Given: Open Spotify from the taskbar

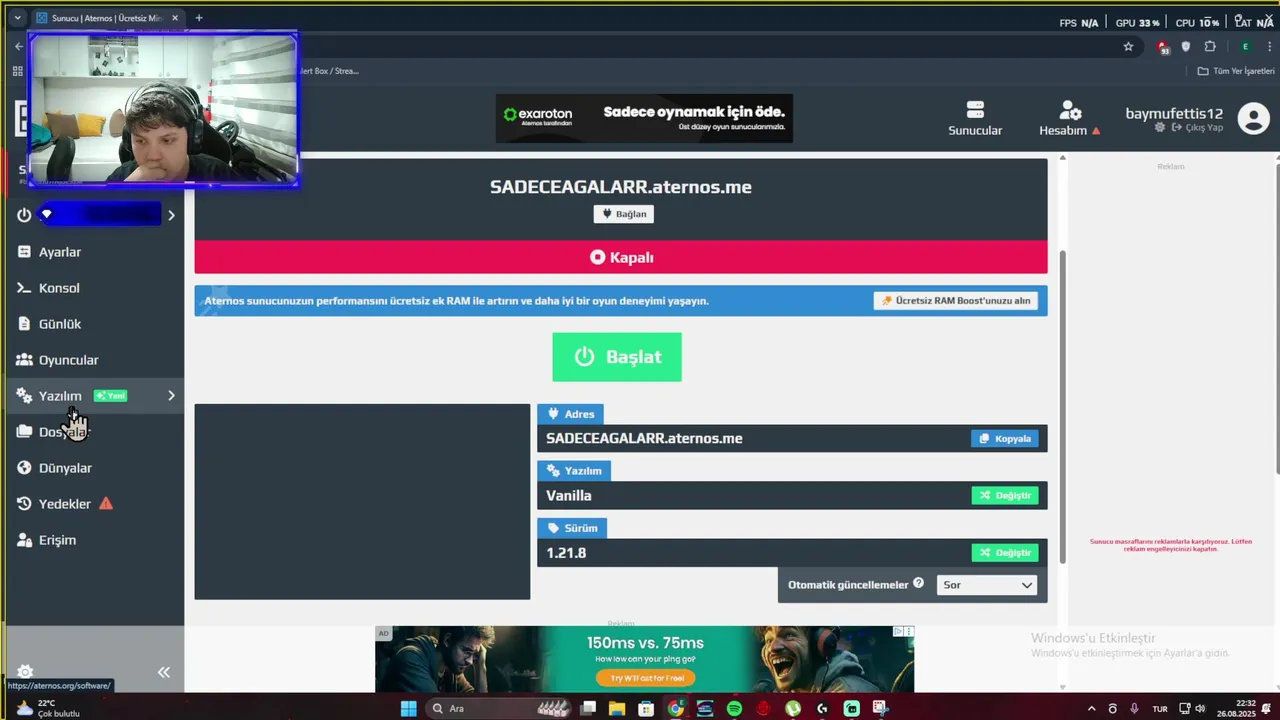Looking at the screenshot, I should tap(734, 708).
